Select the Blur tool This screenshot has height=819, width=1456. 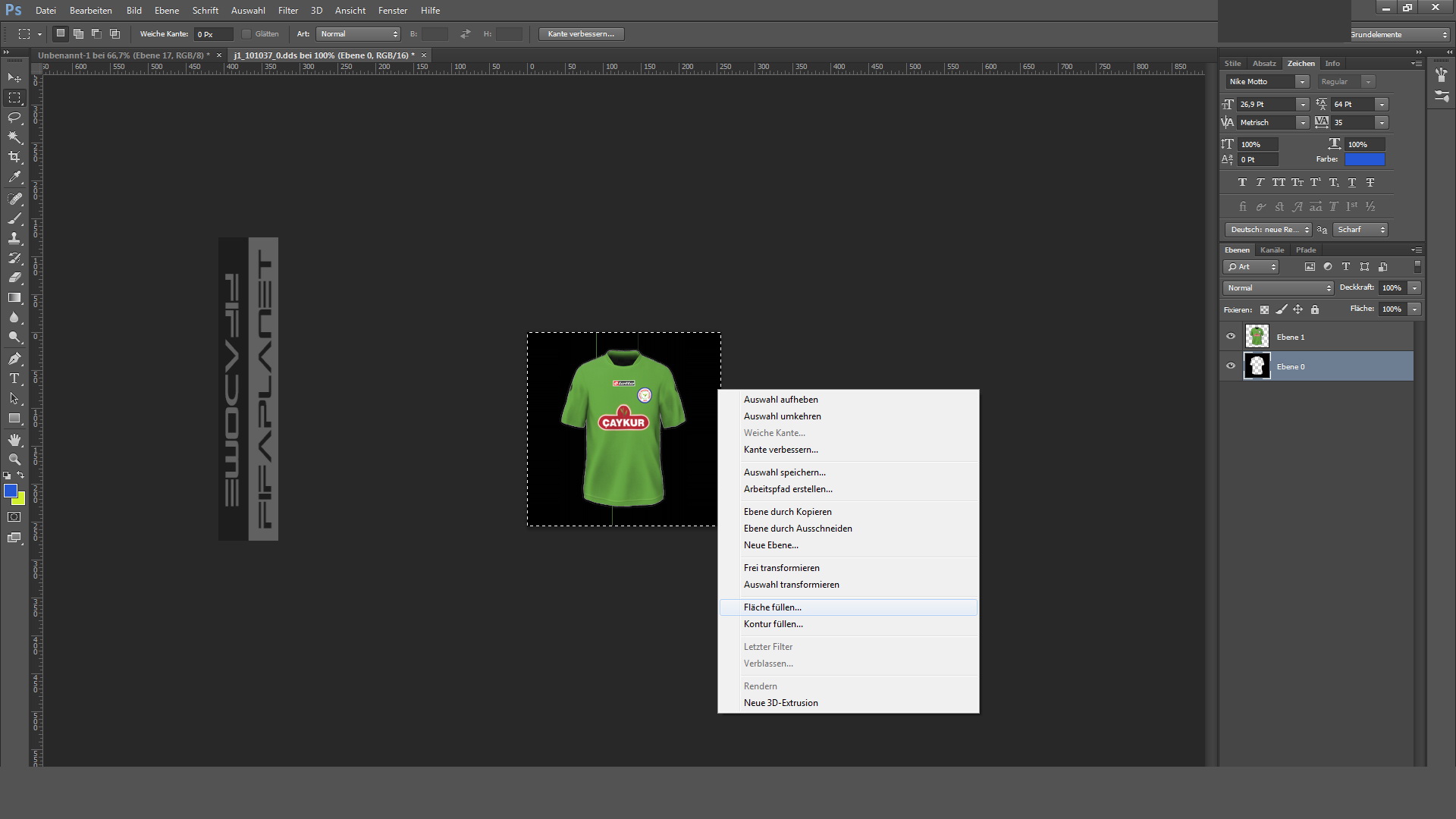(14, 318)
